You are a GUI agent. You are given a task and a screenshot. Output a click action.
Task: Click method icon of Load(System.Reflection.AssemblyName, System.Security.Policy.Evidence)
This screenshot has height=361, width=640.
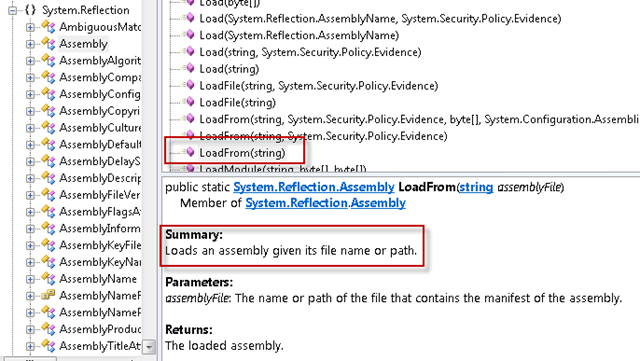[189, 18]
